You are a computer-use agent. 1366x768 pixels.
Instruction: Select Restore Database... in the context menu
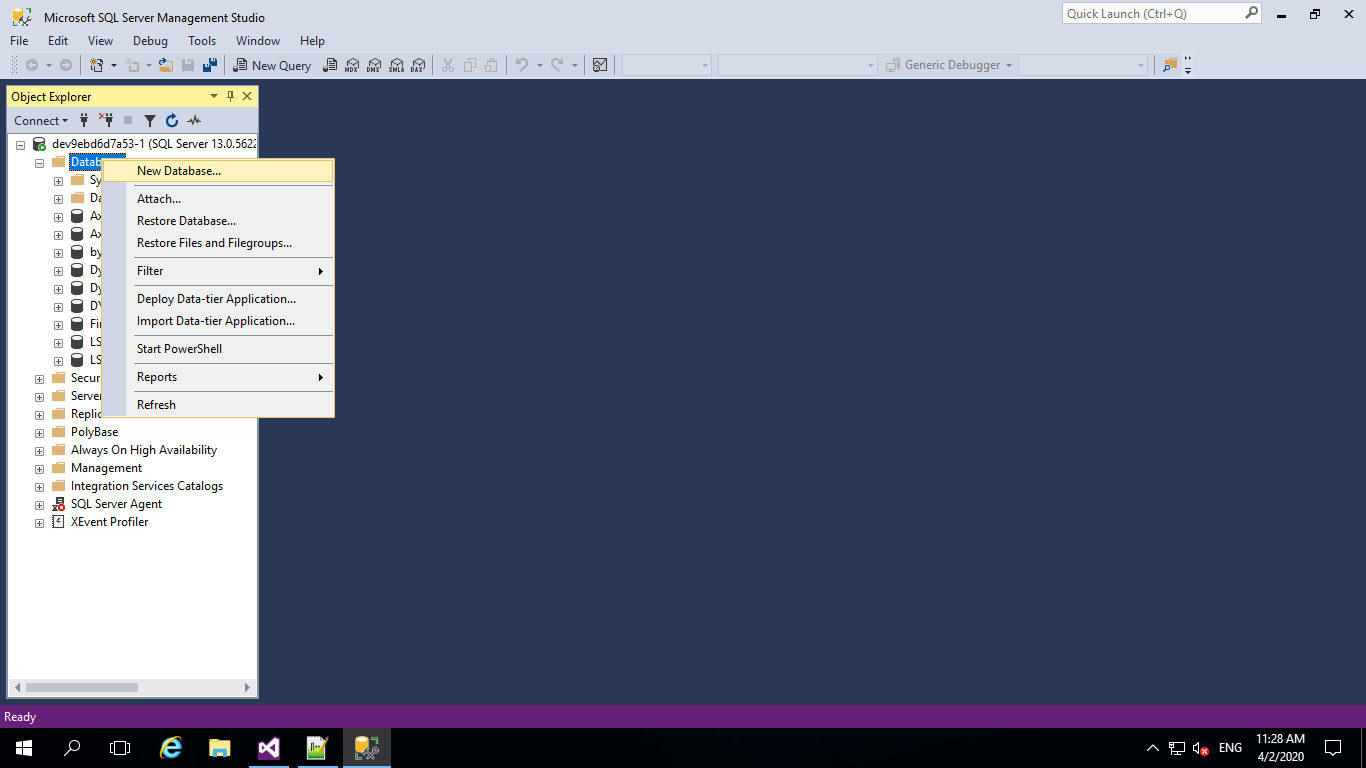(x=218, y=221)
